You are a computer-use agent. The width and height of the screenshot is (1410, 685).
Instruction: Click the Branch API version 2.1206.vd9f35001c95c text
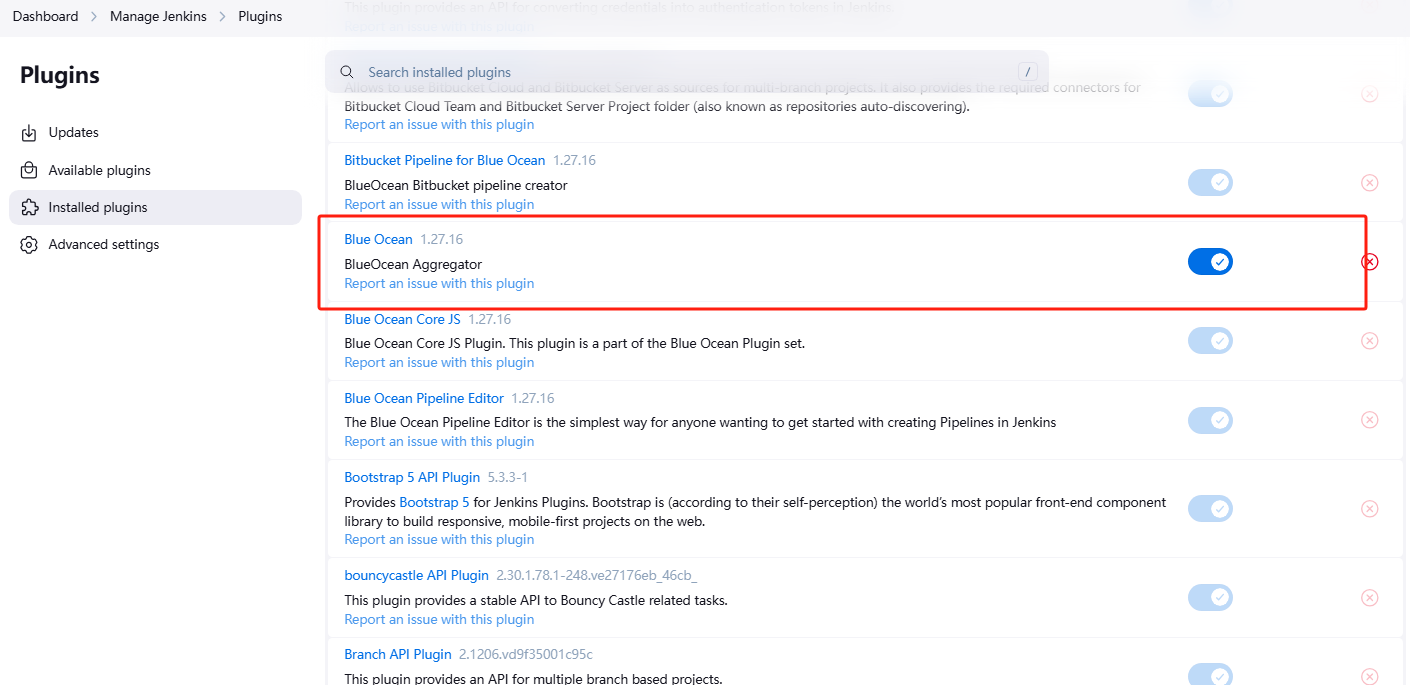(526, 654)
